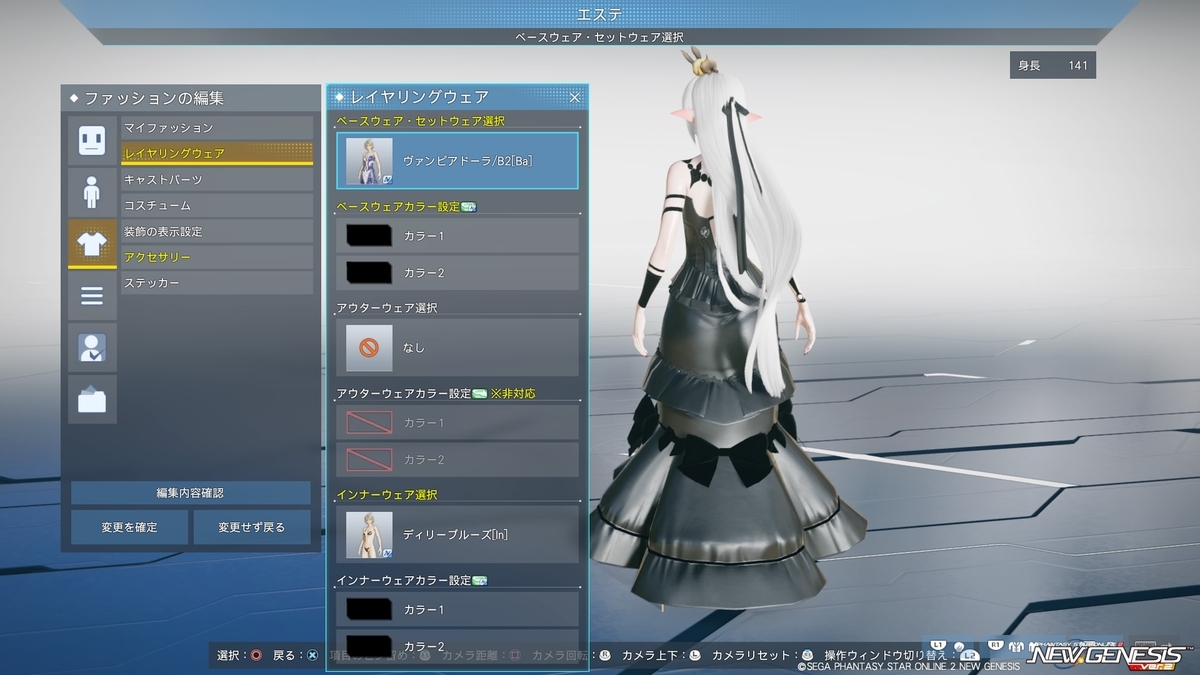This screenshot has width=1200, height=675.
Task: Click basewear color setting palette icon
Action: [469, 207]
